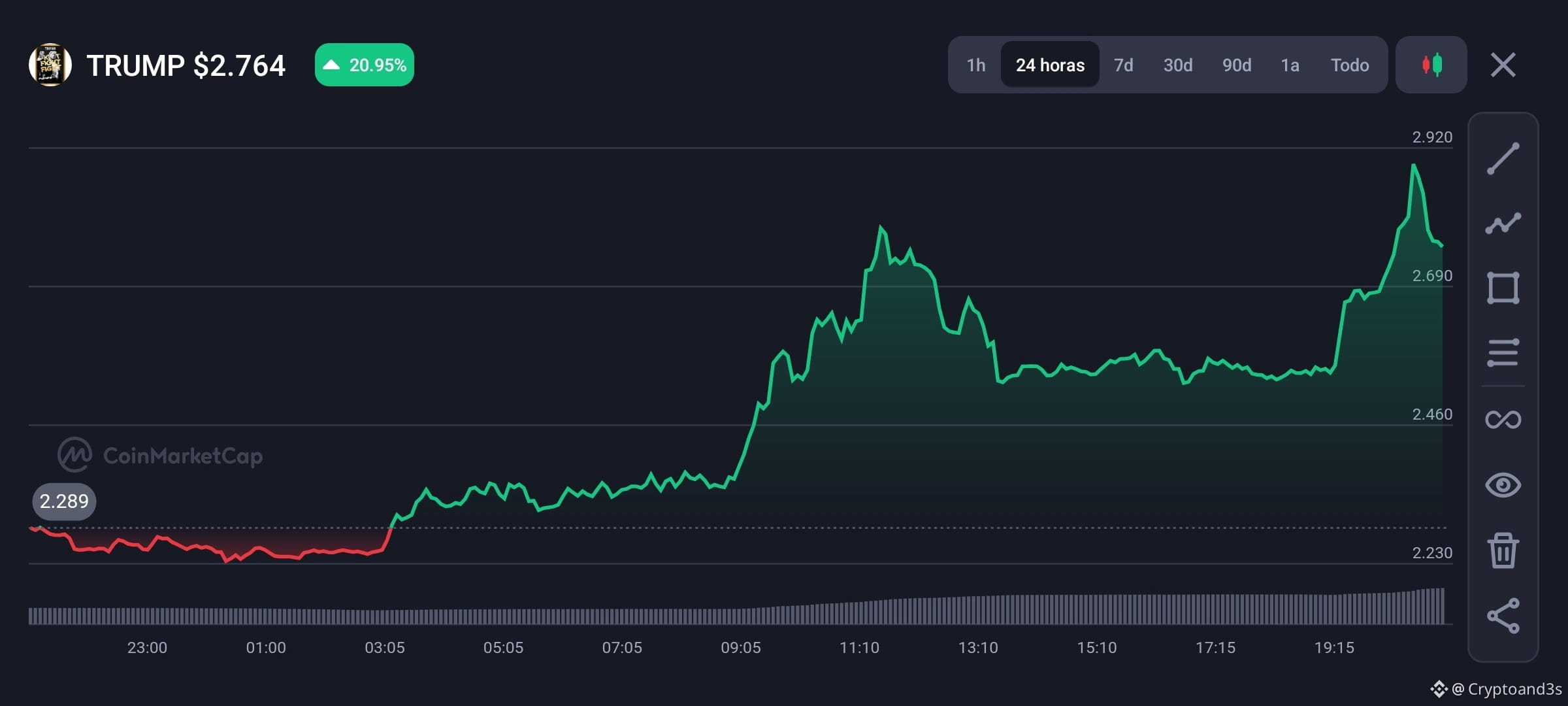This screenshot has width=1568, height=706.
Task: Share the chart using the share icon
Action: (x=1503, y=616)
